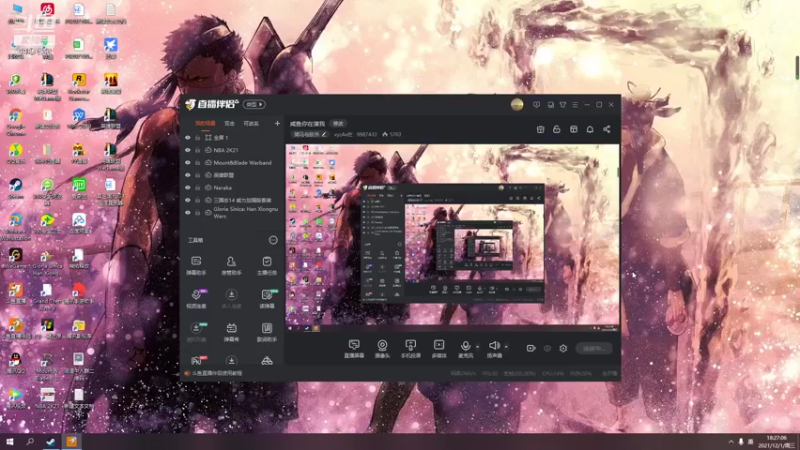Open the danmaku show (弹幕秀) tool
Screen dimensions: 800x450
point(231,332)
